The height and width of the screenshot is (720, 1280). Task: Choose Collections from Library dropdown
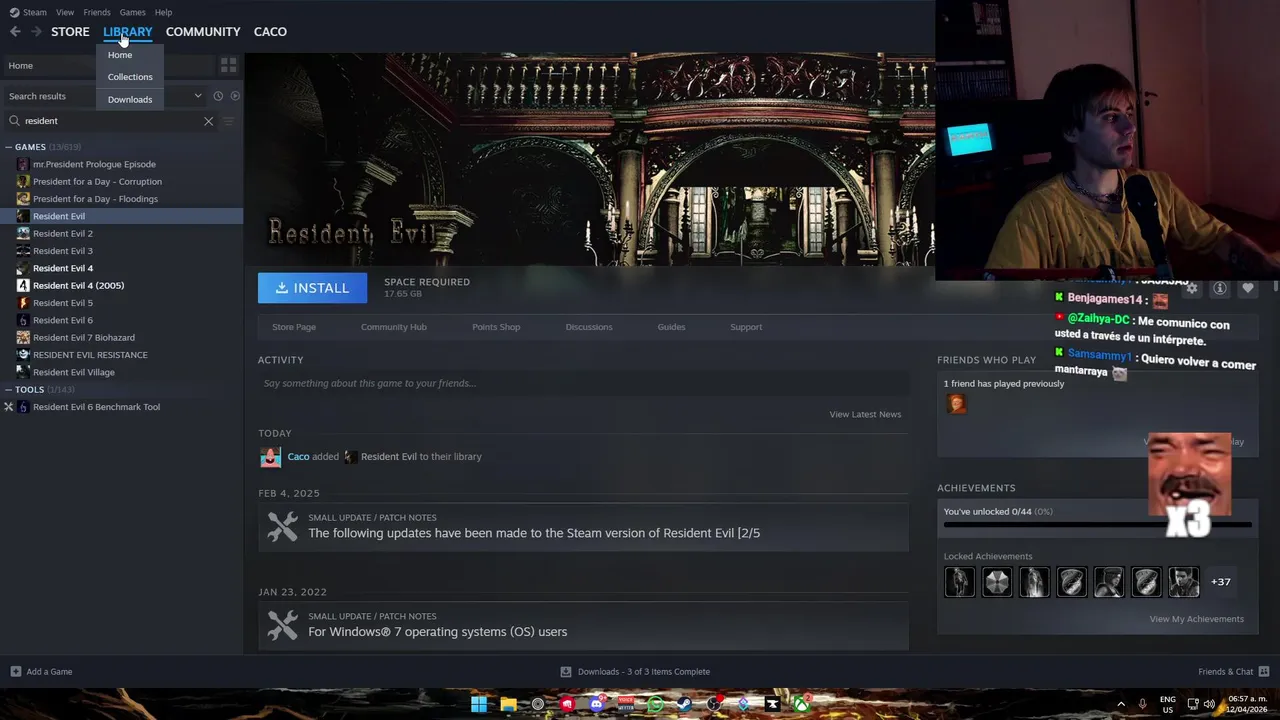[130, 77]
